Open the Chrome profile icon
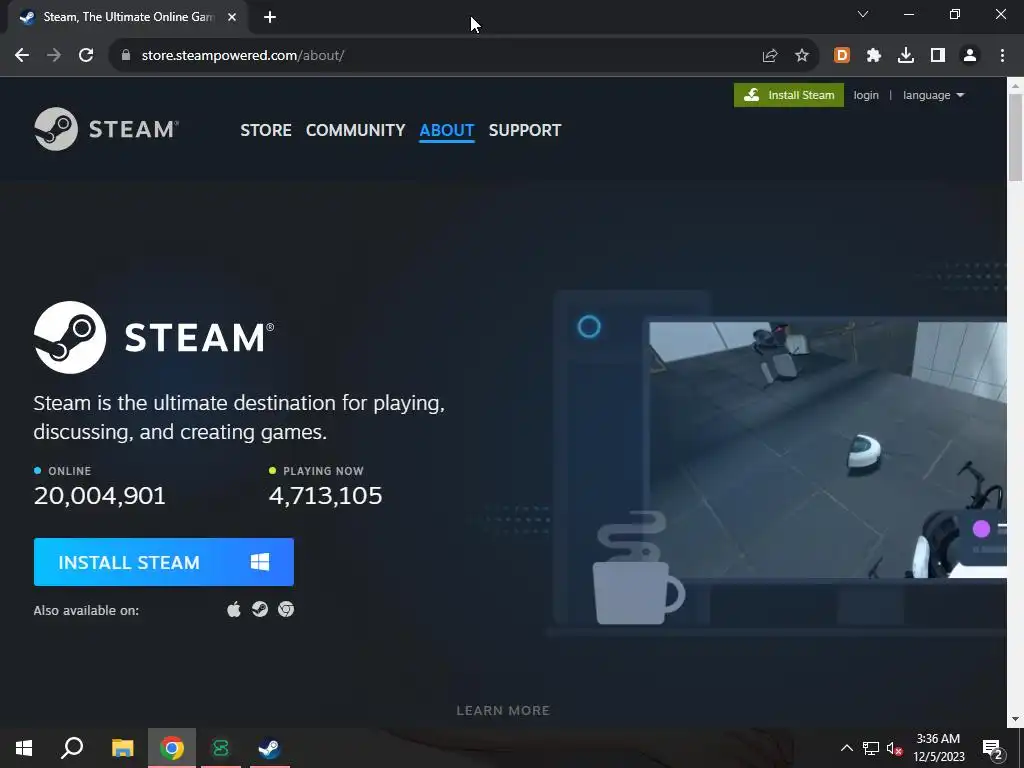The image size is (1024, 768). 970,56
